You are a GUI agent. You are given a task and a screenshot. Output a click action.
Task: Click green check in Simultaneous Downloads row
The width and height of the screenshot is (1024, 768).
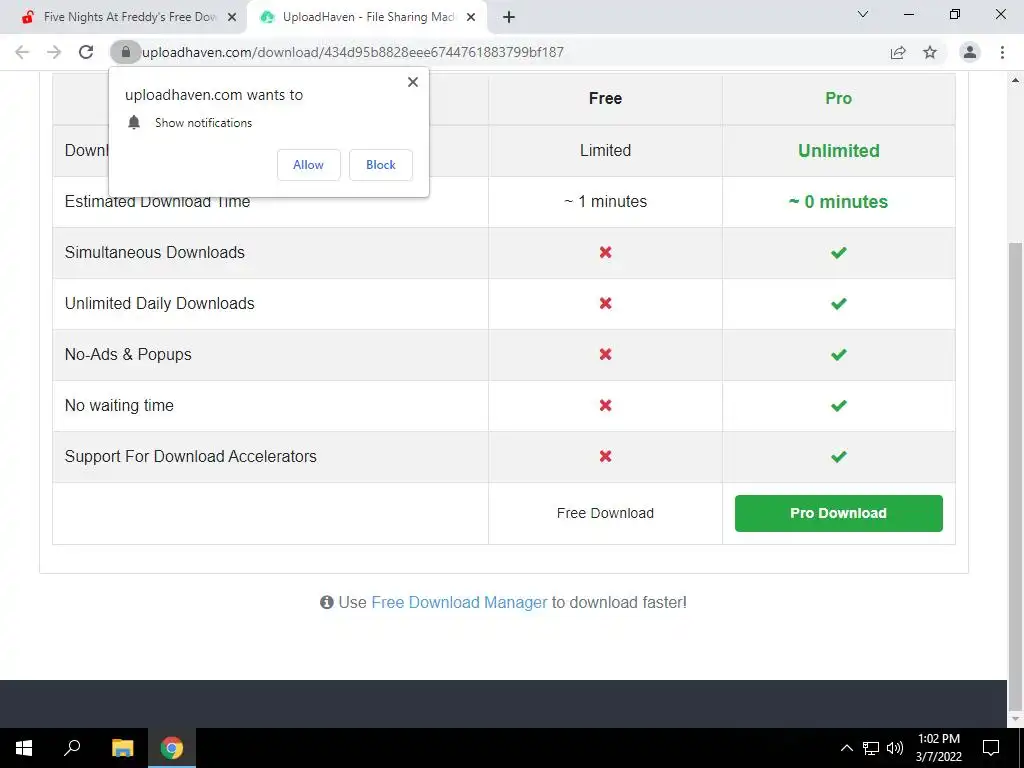(839, 252)
